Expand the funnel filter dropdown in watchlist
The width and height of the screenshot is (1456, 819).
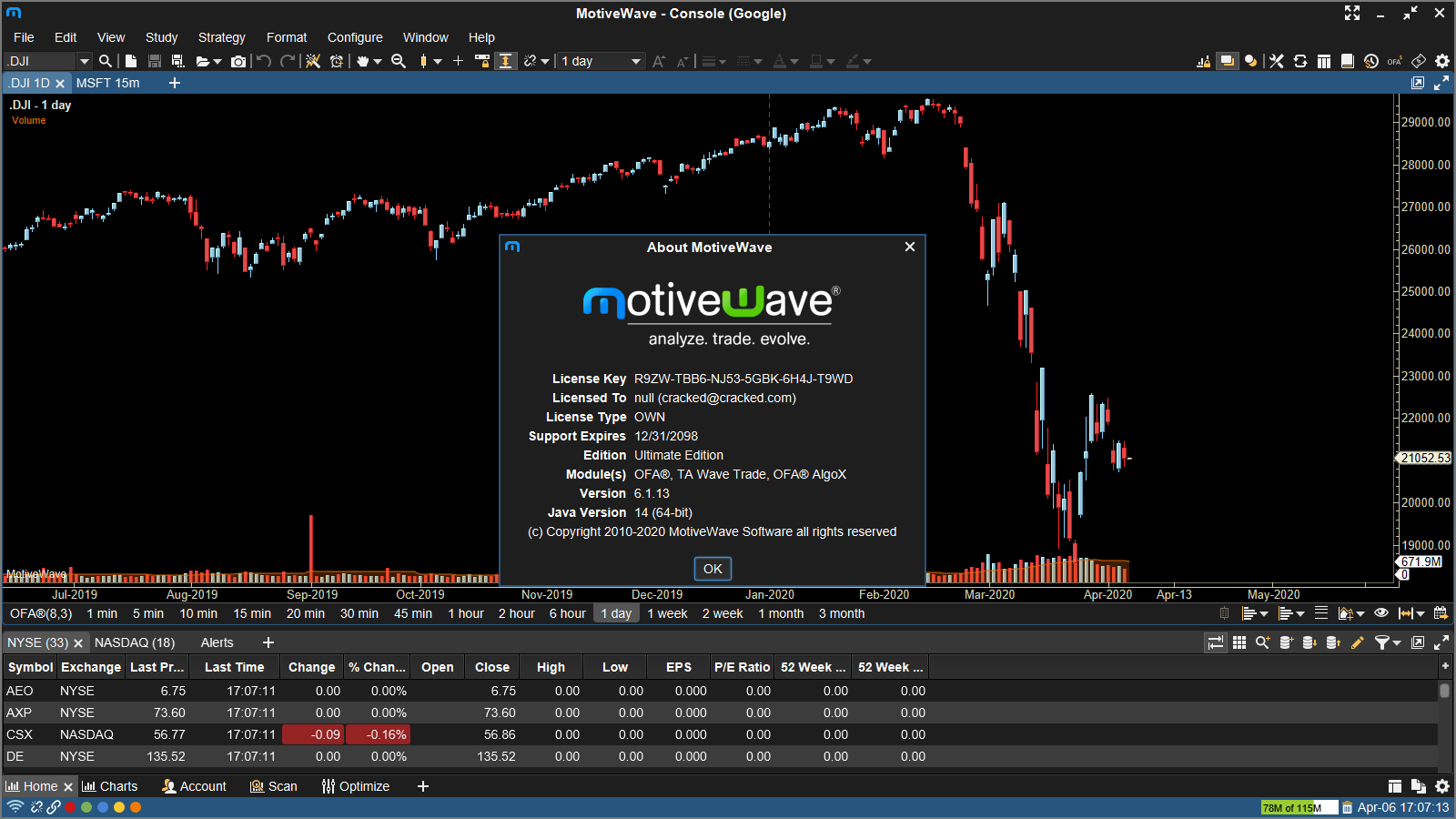point(1395,643)
